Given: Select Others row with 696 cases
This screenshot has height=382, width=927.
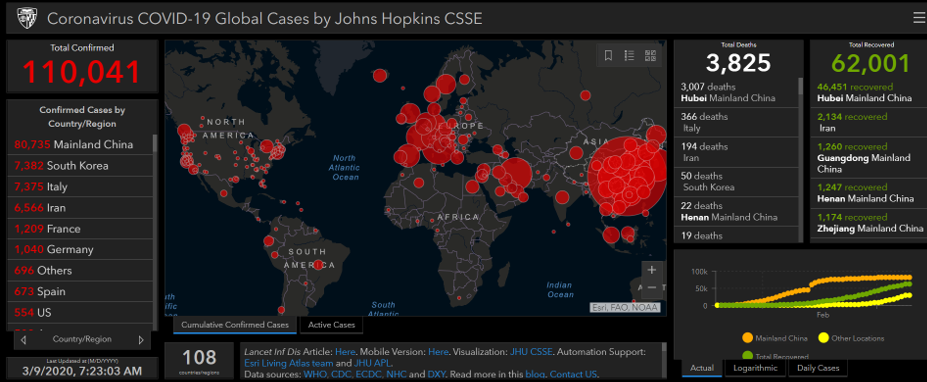Looking at the screenshot, I should [80, 271].
